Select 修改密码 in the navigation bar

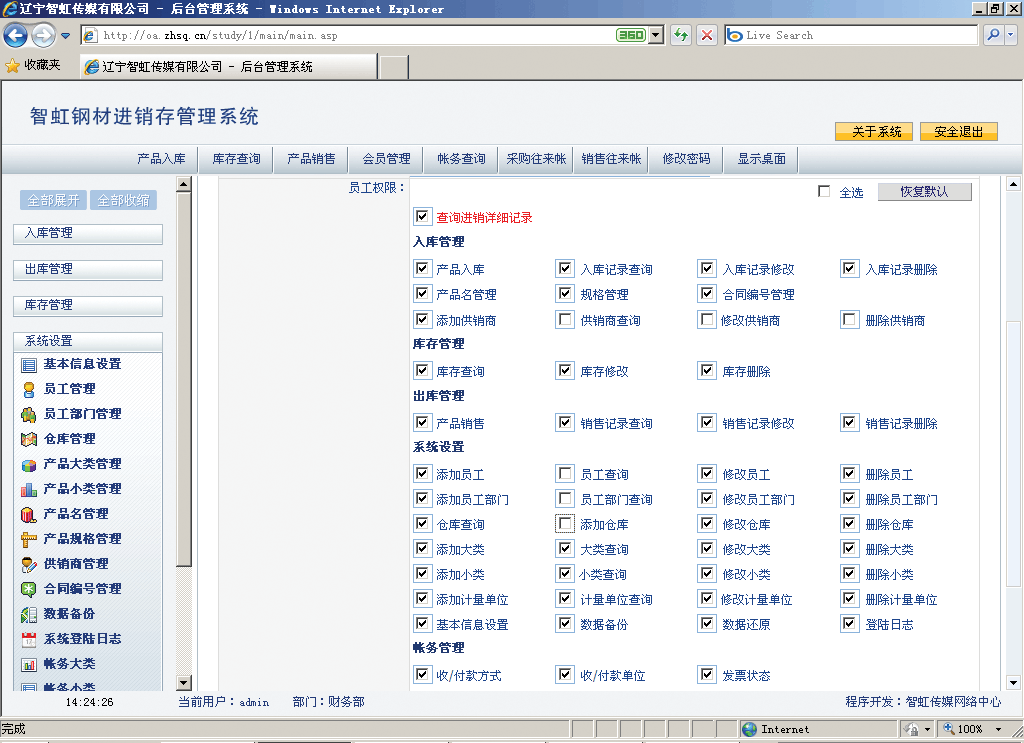(x=686, y=159)
